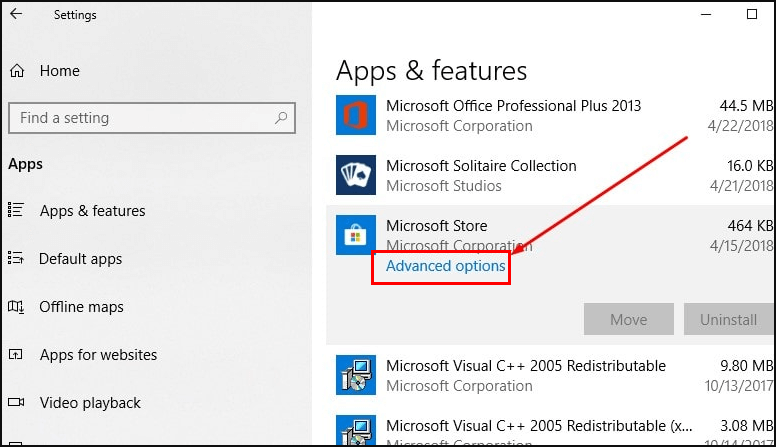The width and height of the screenshot is (776, 447).
Task: Click the Apps for websites icon
Action: 16,354
